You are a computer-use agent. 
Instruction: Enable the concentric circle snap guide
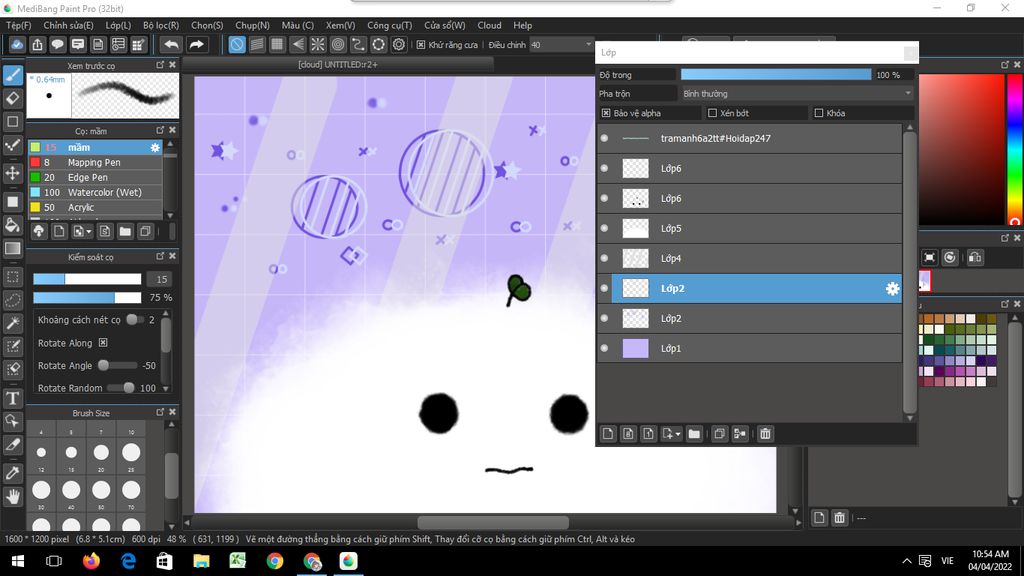pyautogui.click(x=338, y=44)
